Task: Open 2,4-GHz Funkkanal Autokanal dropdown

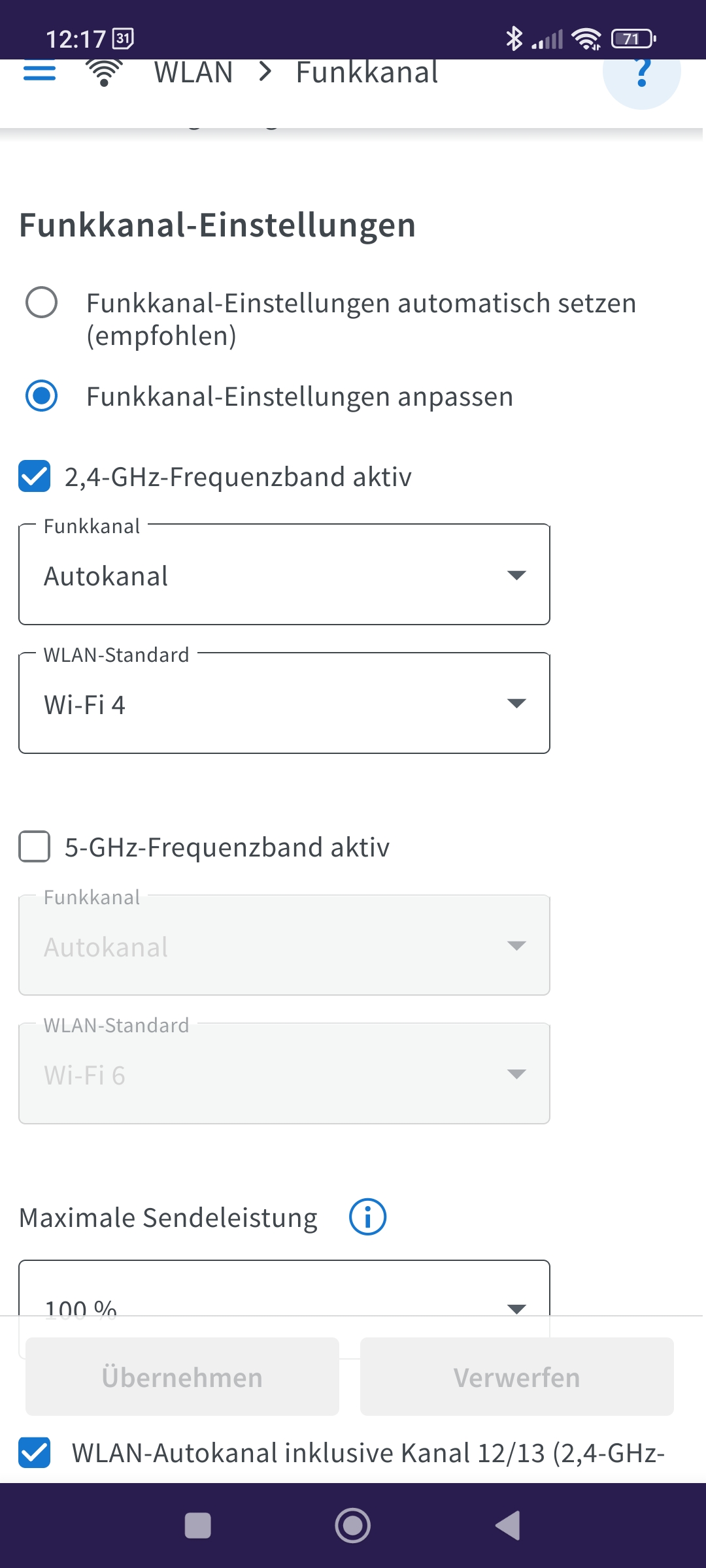Action: [284, 574]
